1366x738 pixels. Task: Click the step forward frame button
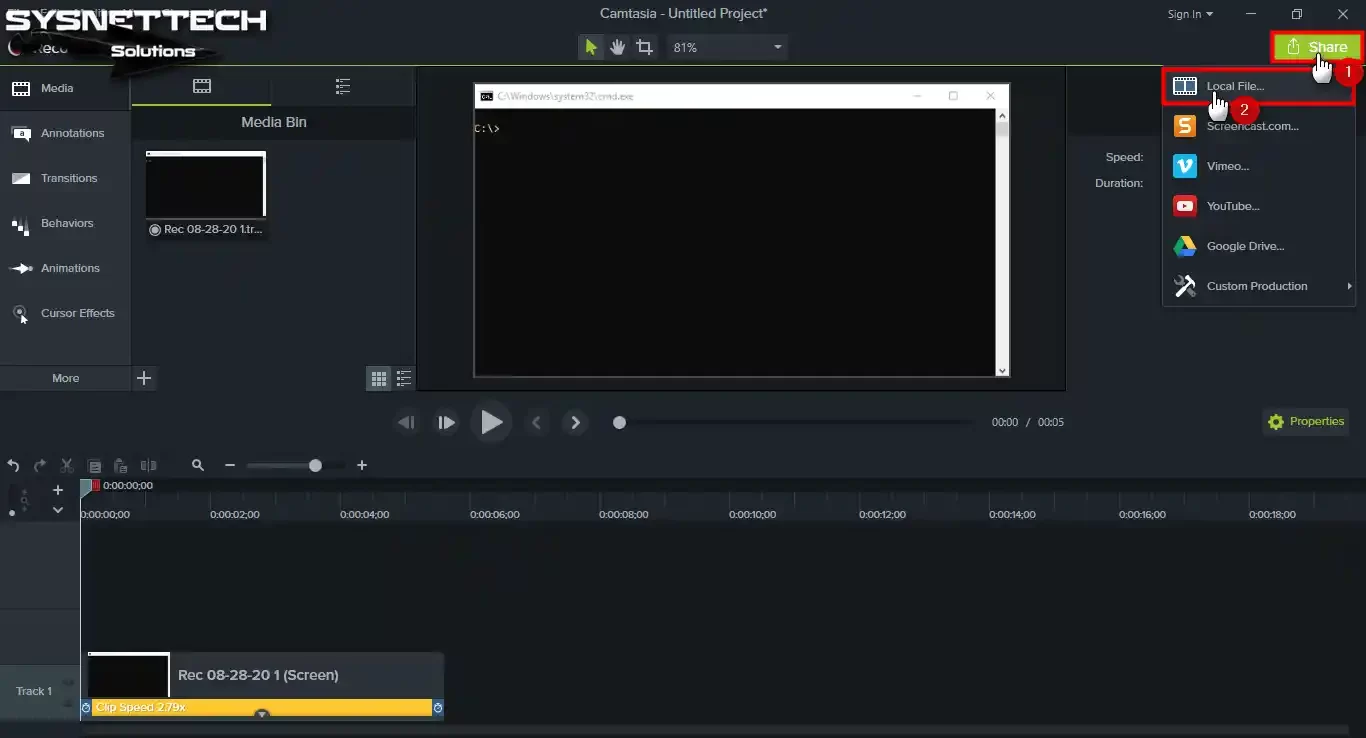446,423
